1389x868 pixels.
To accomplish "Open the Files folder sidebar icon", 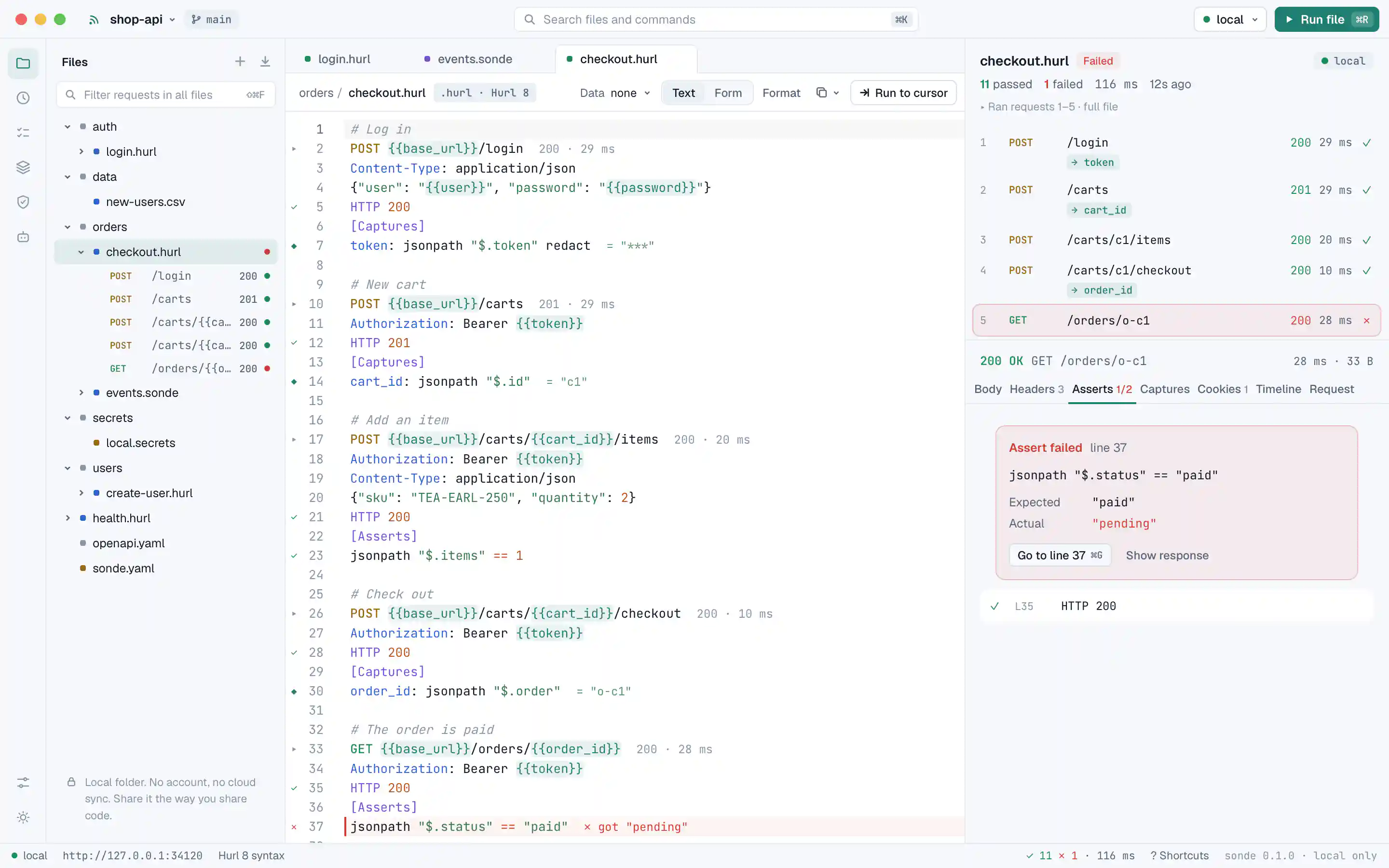I will coord(23,63).
